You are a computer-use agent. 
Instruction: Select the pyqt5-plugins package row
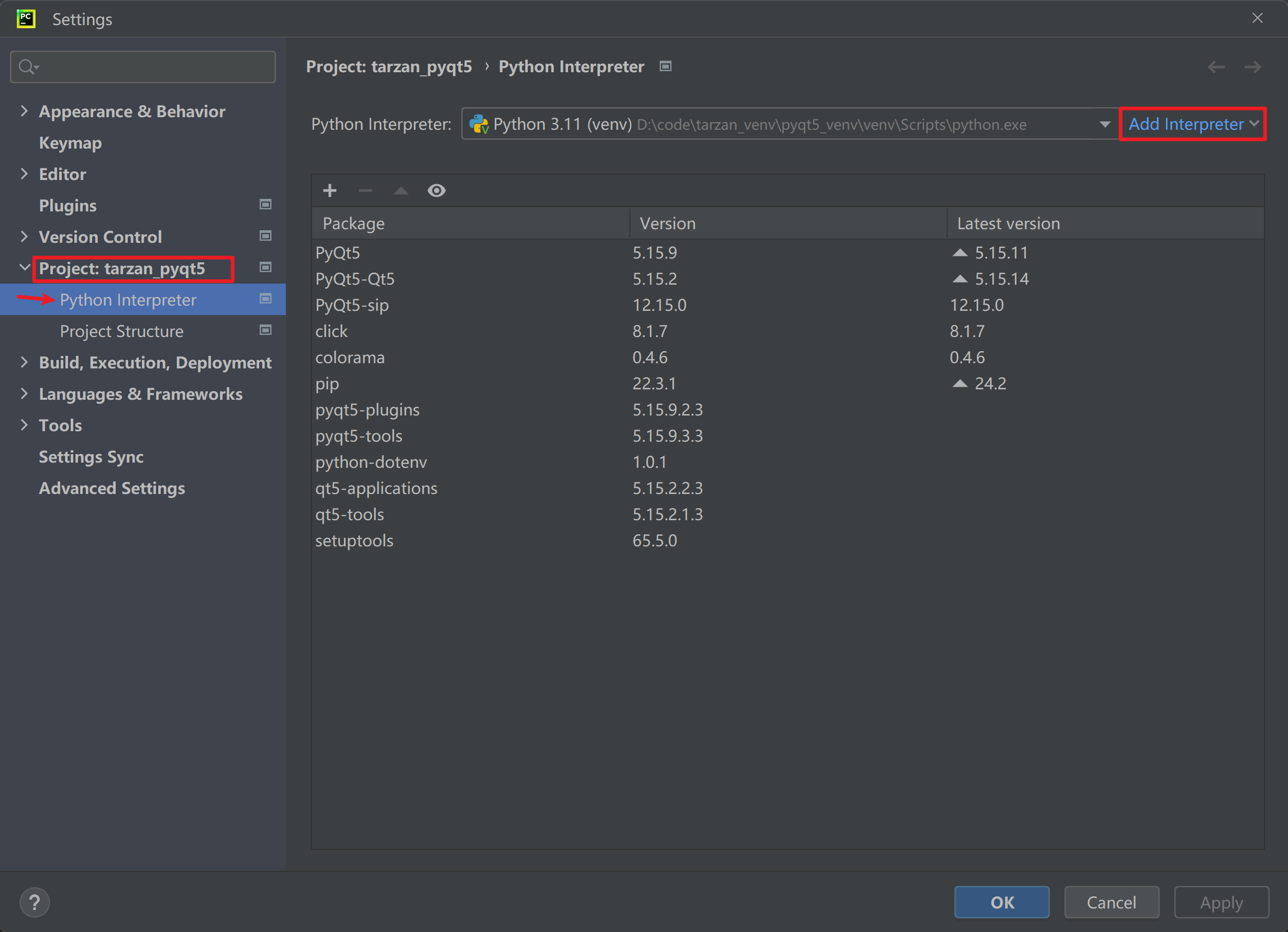pyautogui.click(x=787, y=409)
